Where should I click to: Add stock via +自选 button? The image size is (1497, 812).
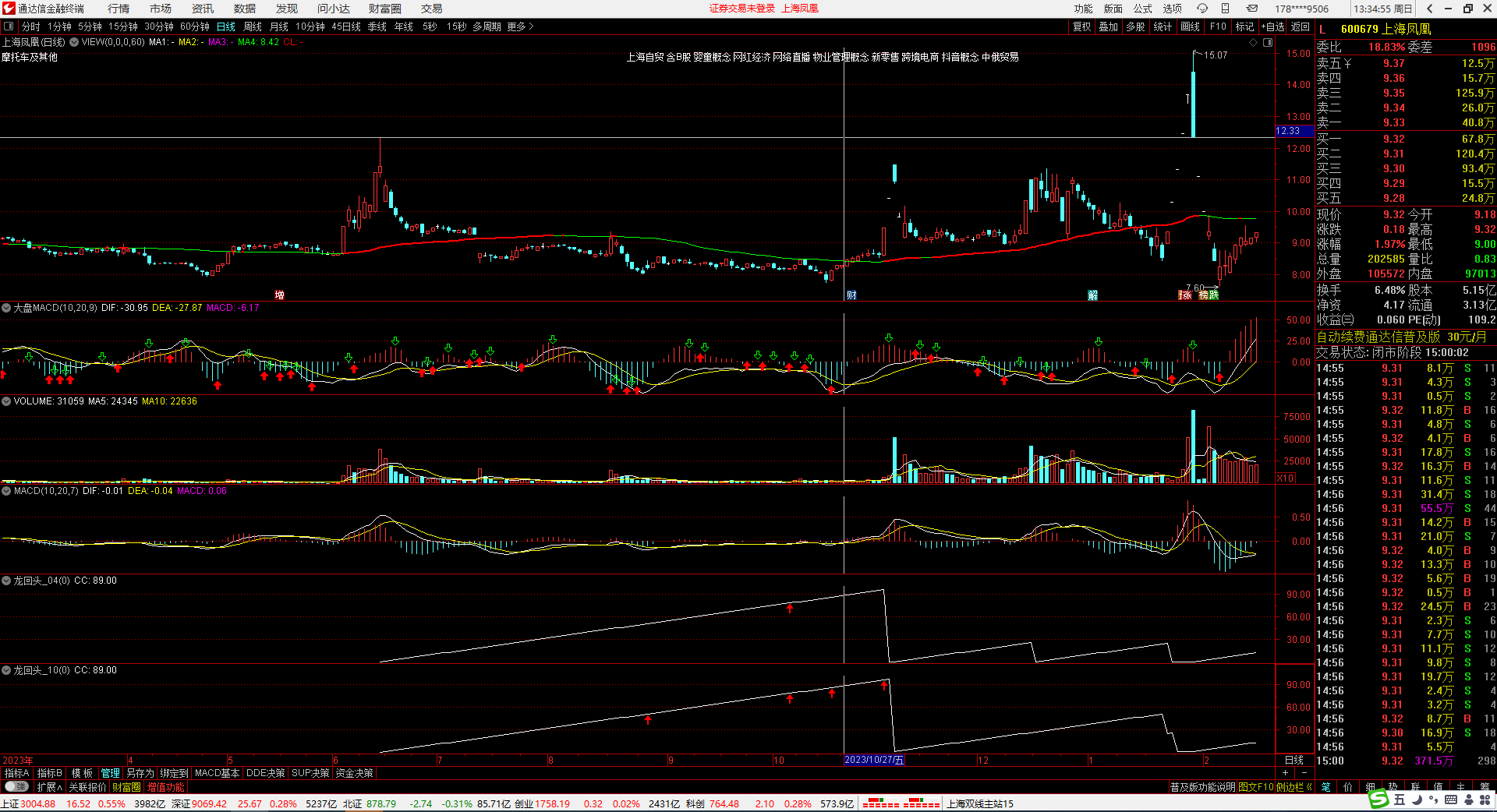(1272, 26)
